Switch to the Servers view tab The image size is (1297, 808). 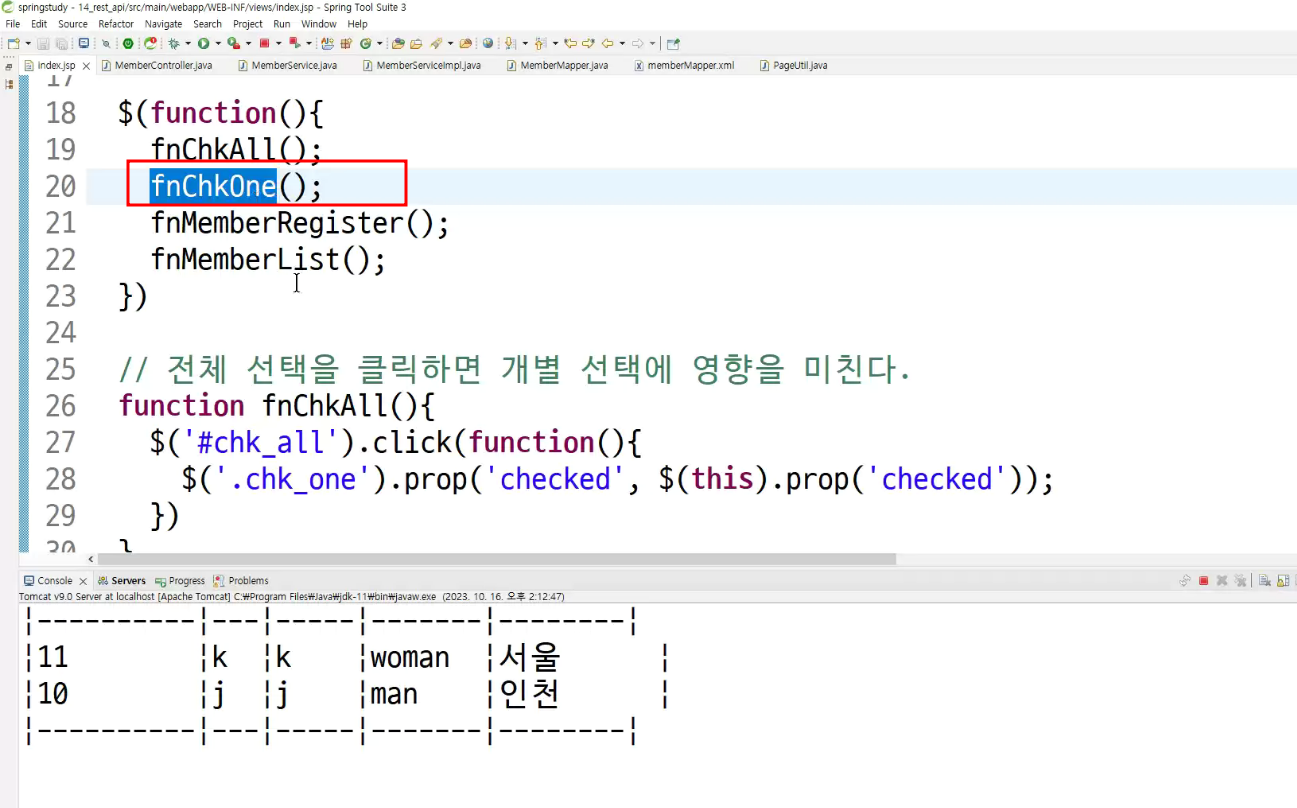tap(122, 581)
